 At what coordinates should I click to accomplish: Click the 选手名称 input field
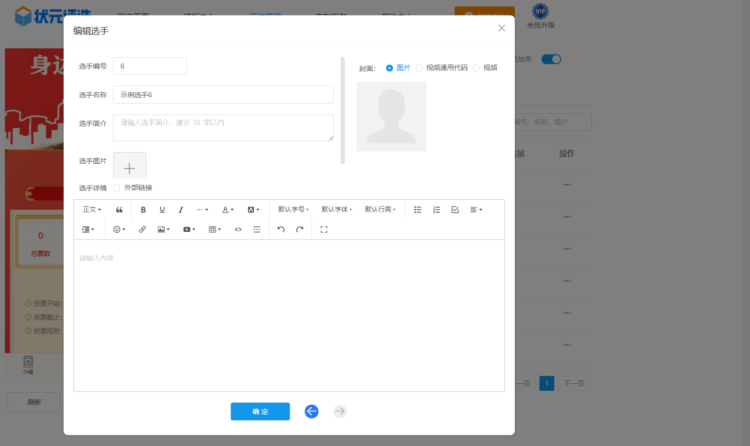coord(223,95)
